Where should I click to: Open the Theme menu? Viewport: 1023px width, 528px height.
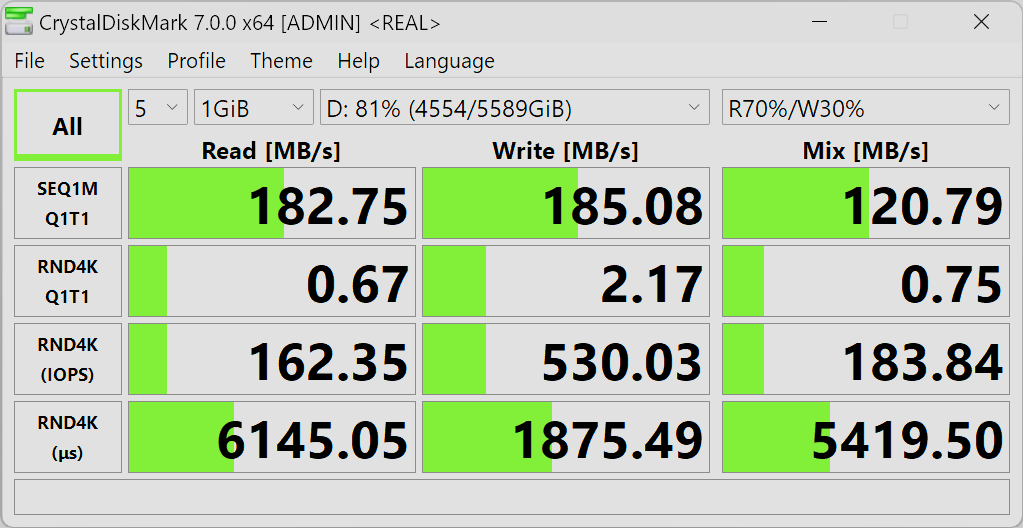point(281,61)
